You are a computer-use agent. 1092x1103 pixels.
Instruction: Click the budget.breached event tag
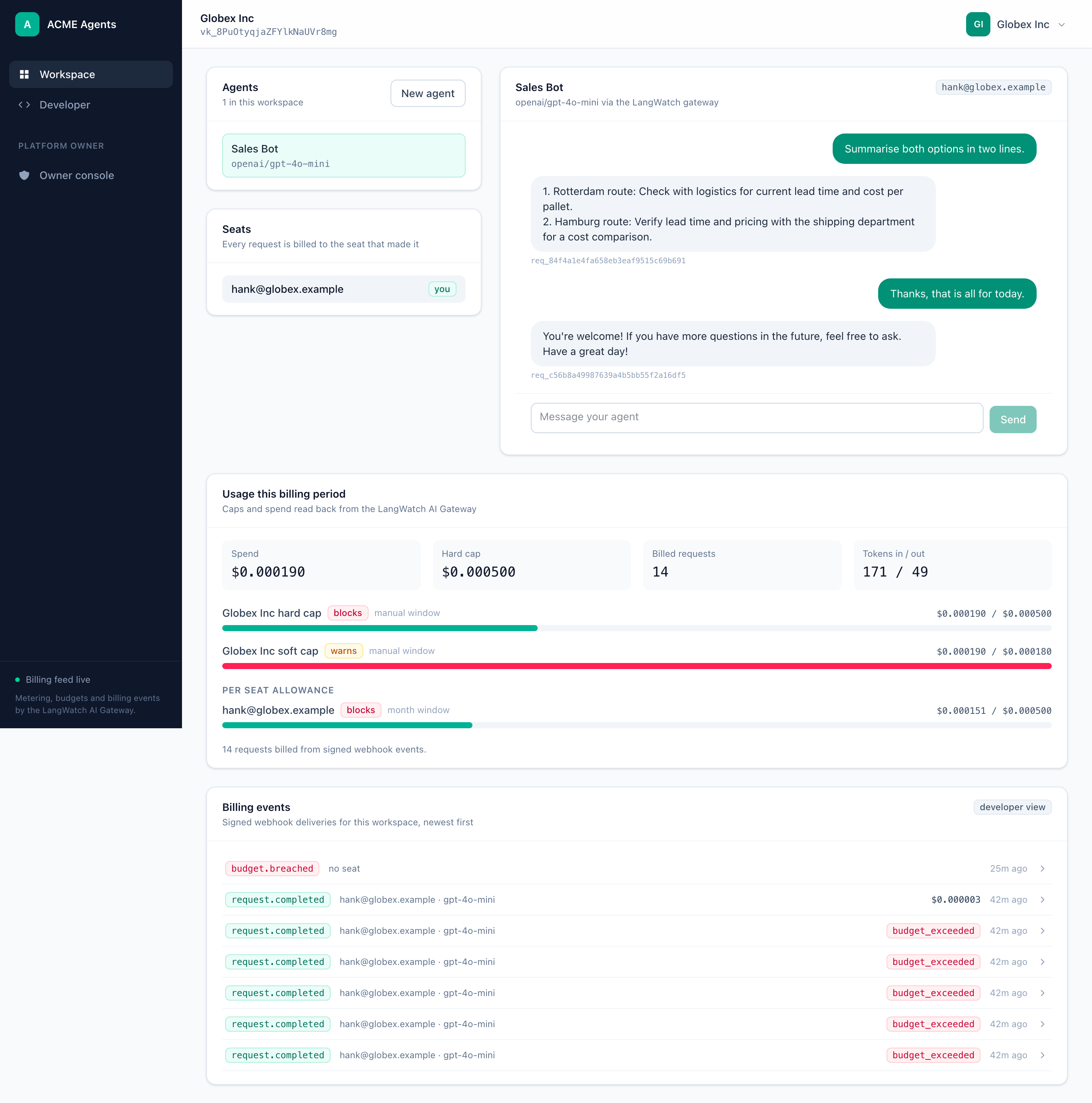coord(272,868)
